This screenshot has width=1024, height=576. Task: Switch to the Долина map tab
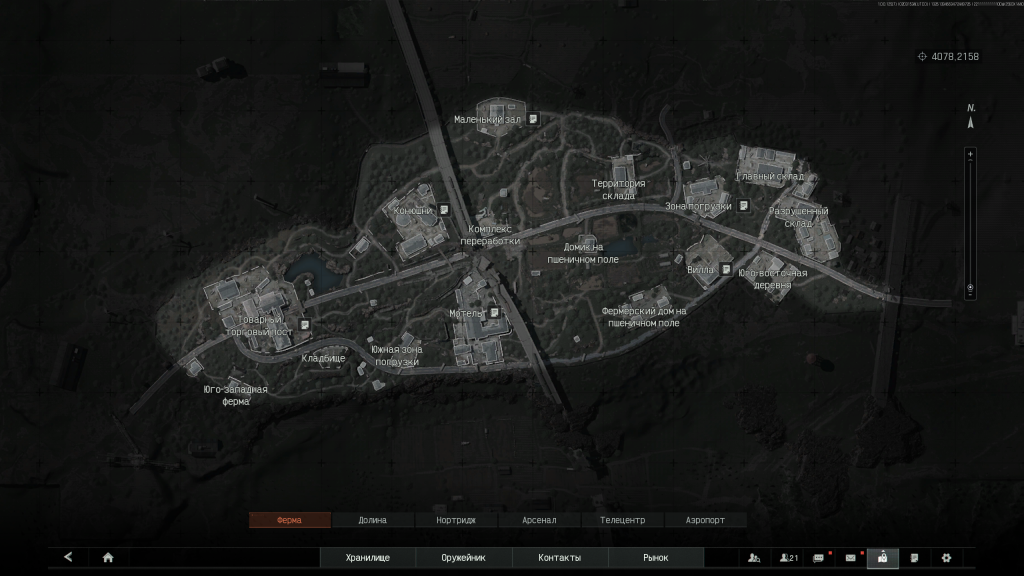(373, 520)
